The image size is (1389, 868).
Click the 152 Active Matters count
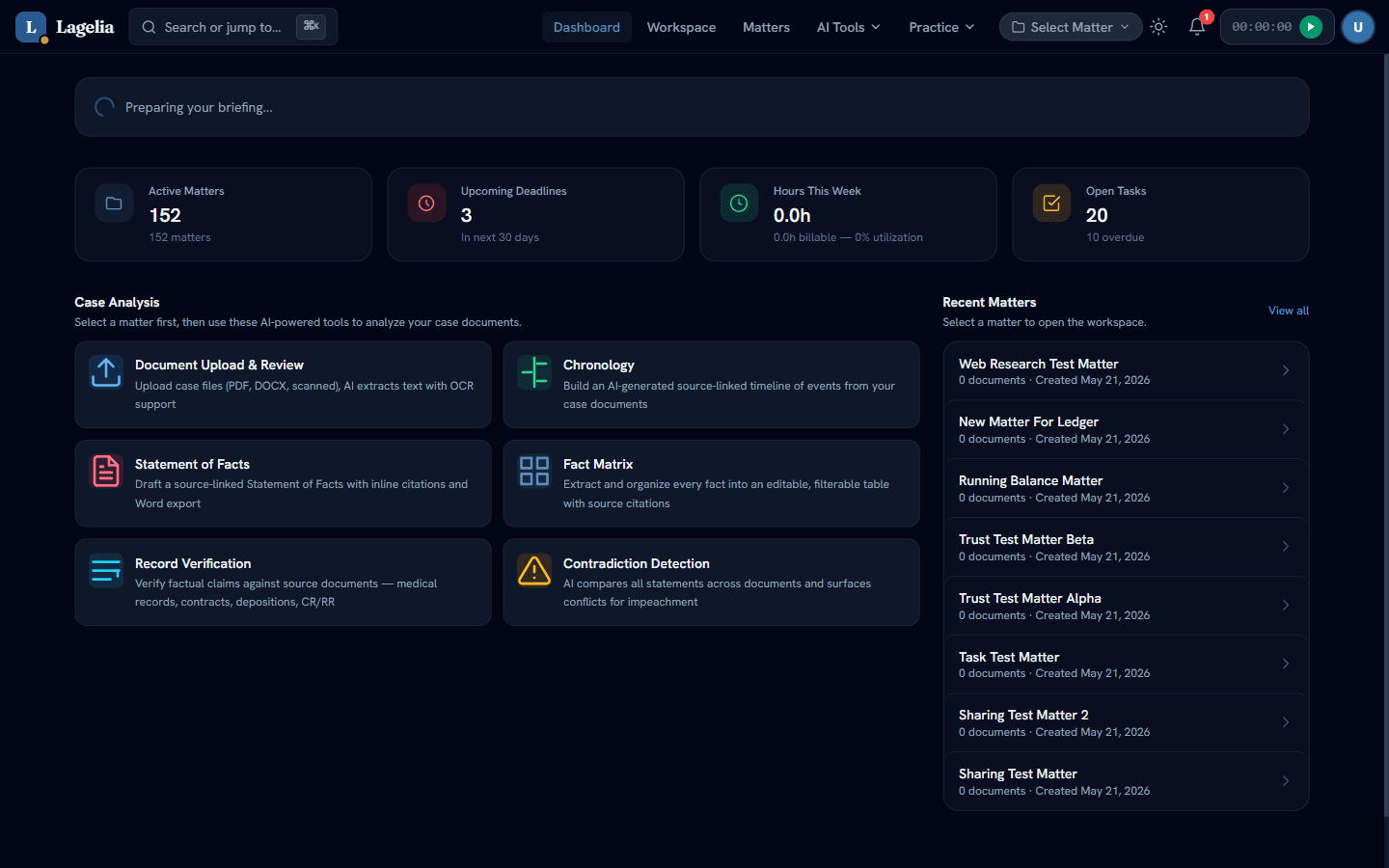[165, 215]
